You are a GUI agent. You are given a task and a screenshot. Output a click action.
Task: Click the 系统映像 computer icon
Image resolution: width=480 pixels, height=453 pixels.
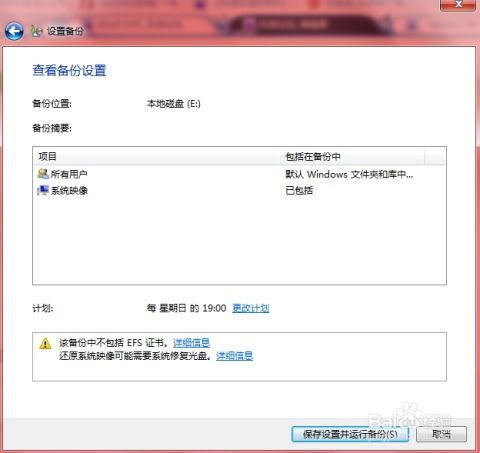pyautogui.click(x=43, y=190)
